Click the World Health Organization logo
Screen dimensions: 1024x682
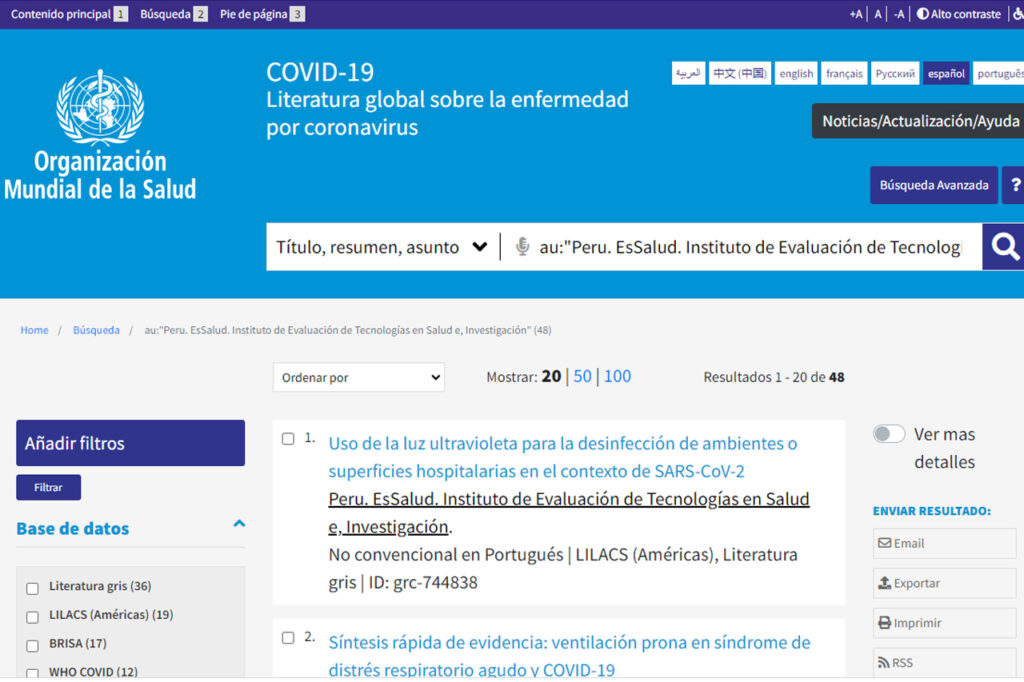pos(100,135)
